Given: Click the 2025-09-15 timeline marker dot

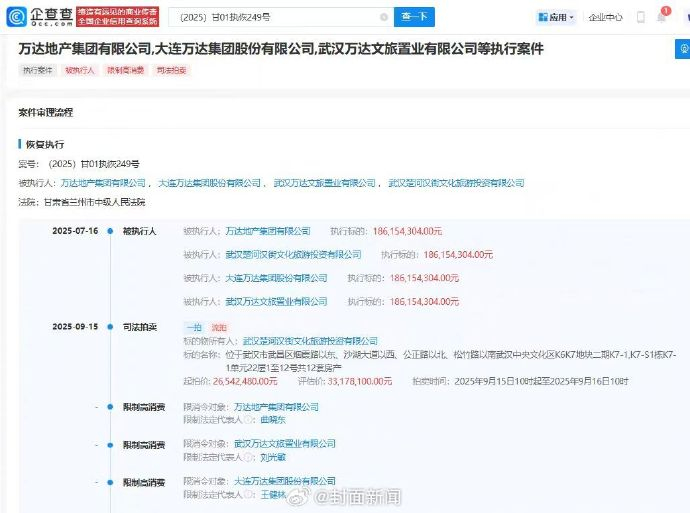Looking at the screenshot, I should [110, 327].
